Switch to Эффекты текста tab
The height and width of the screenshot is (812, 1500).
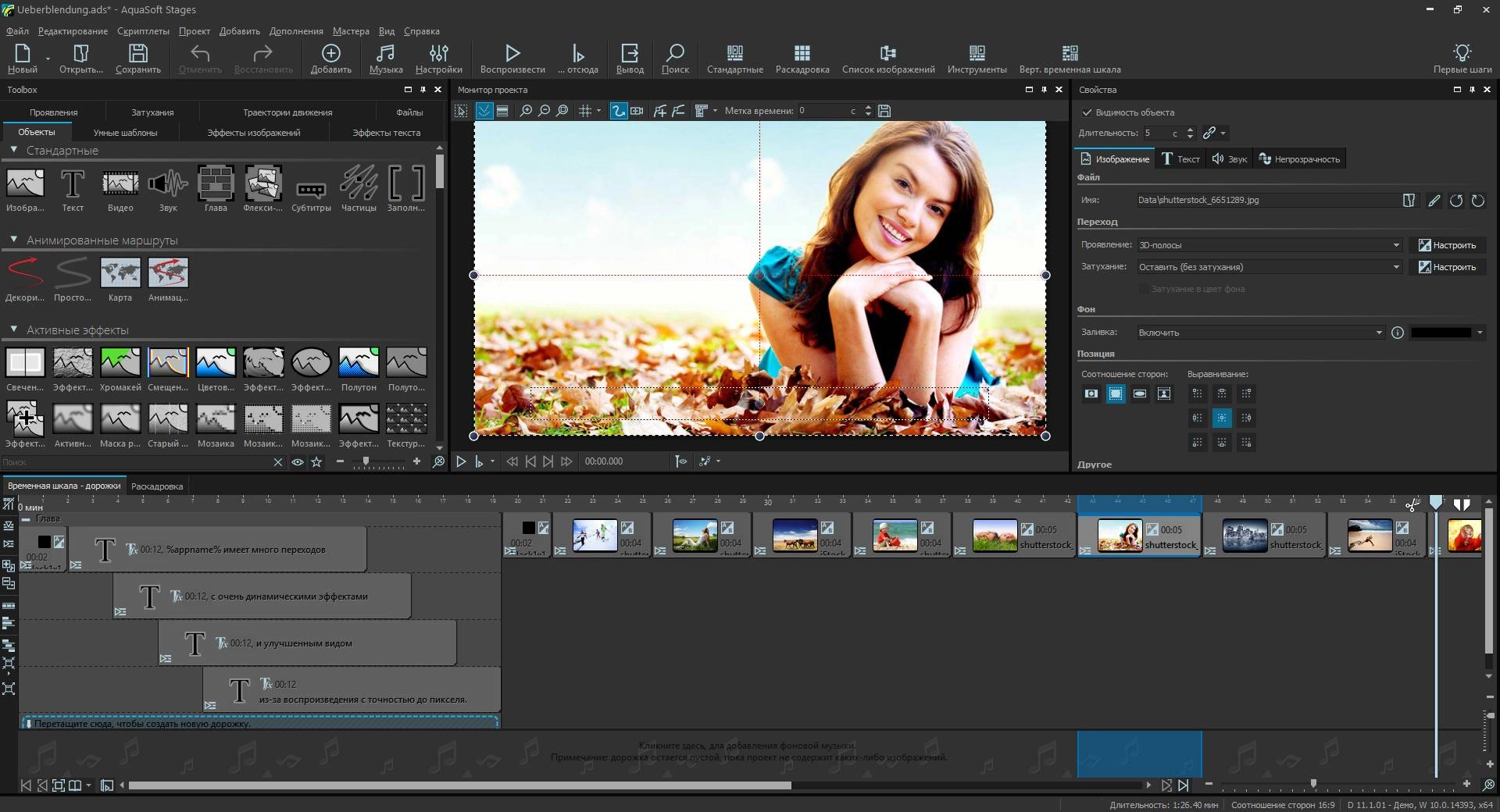pos(386,133)
